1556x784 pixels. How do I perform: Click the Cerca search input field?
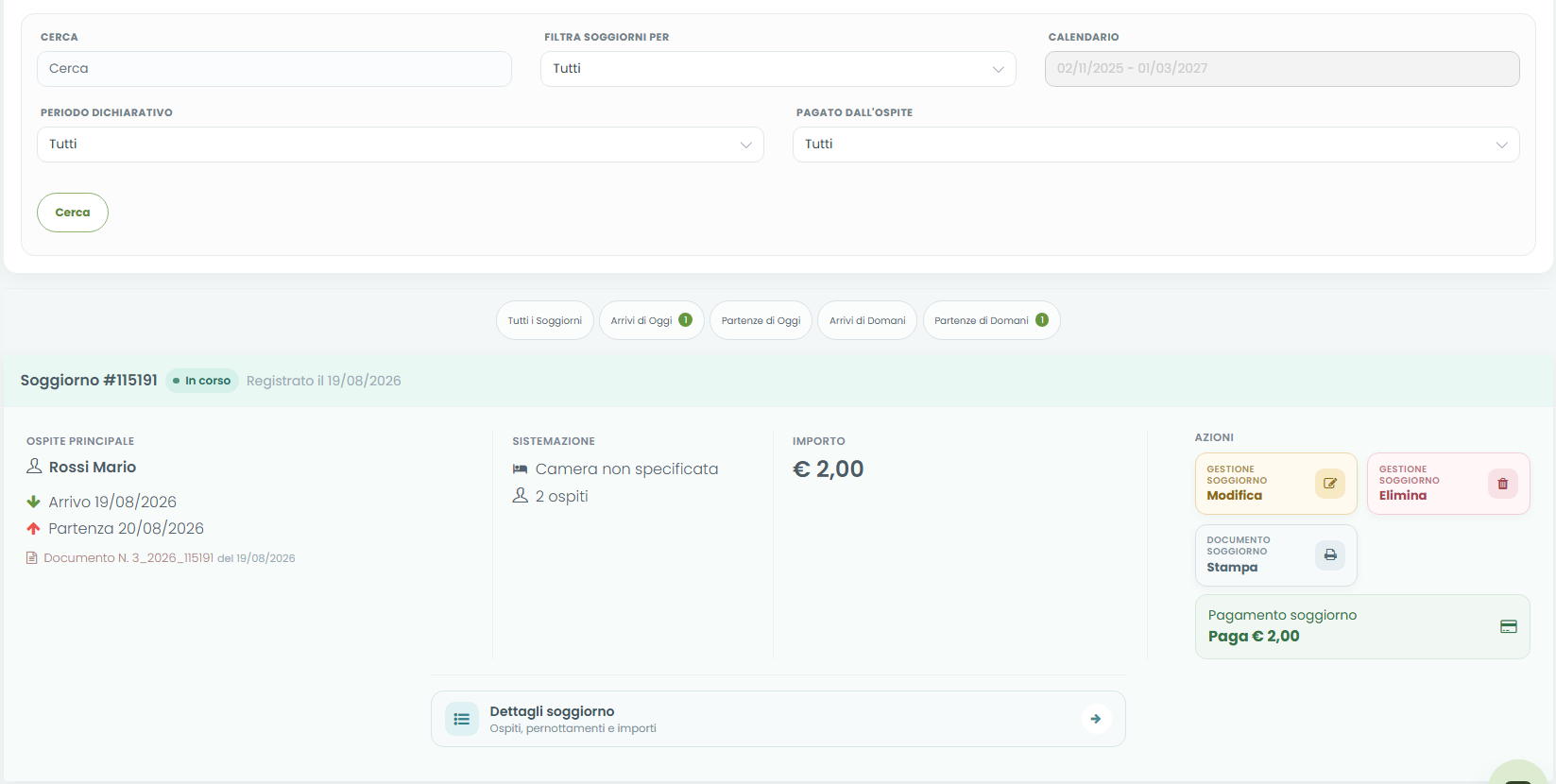coord(274,69)
